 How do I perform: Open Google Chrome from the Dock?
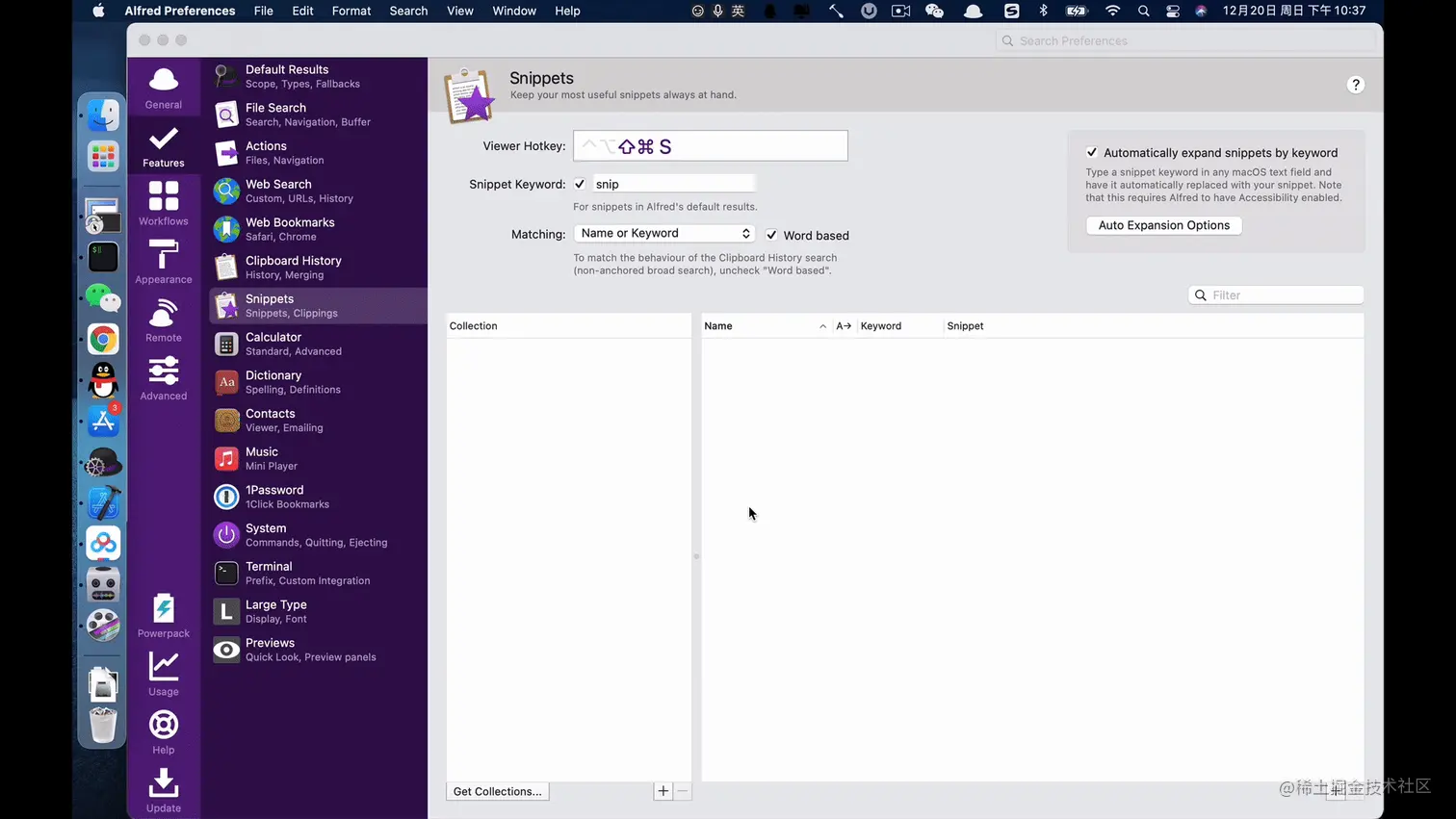pos(103,339)
